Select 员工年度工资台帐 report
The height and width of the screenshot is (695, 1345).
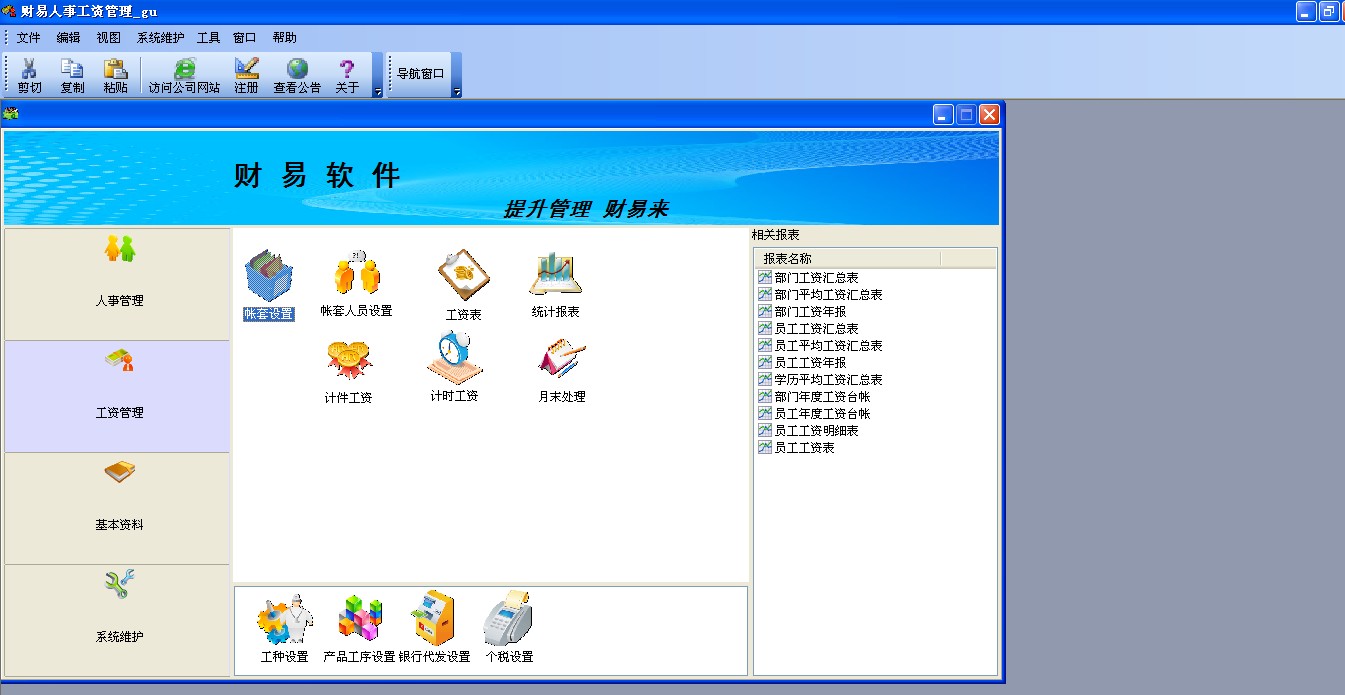point(814,414)
